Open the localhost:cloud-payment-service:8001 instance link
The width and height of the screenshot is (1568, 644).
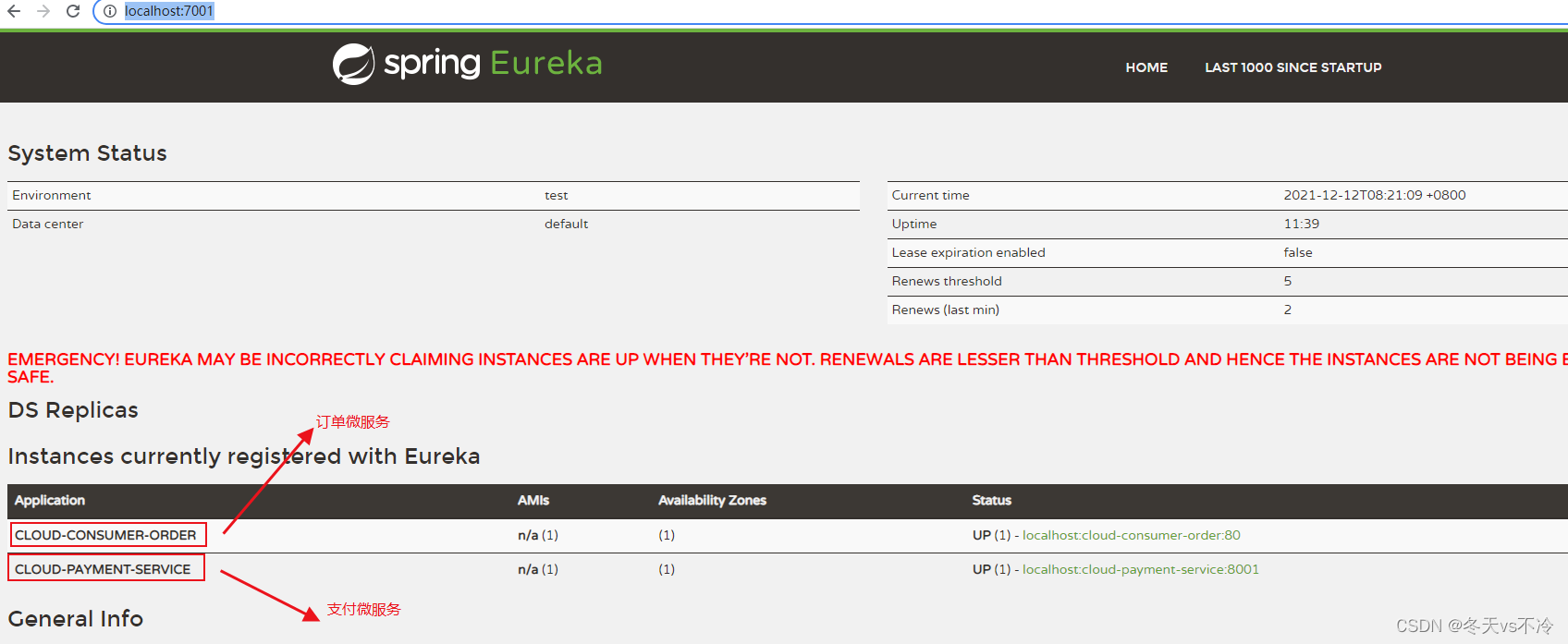tap(1140, 569)
